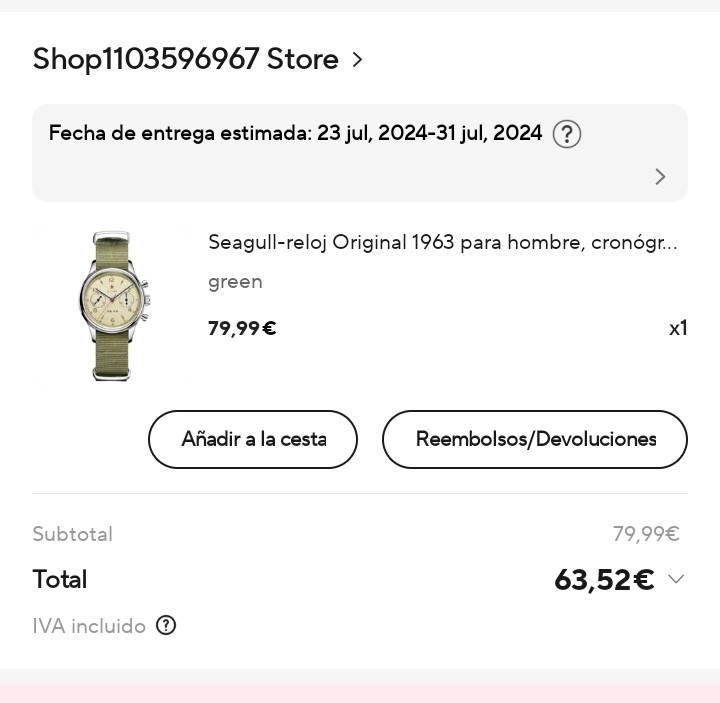
Task: Open help icon beside estimated delivery date
Action: point(567,134)
